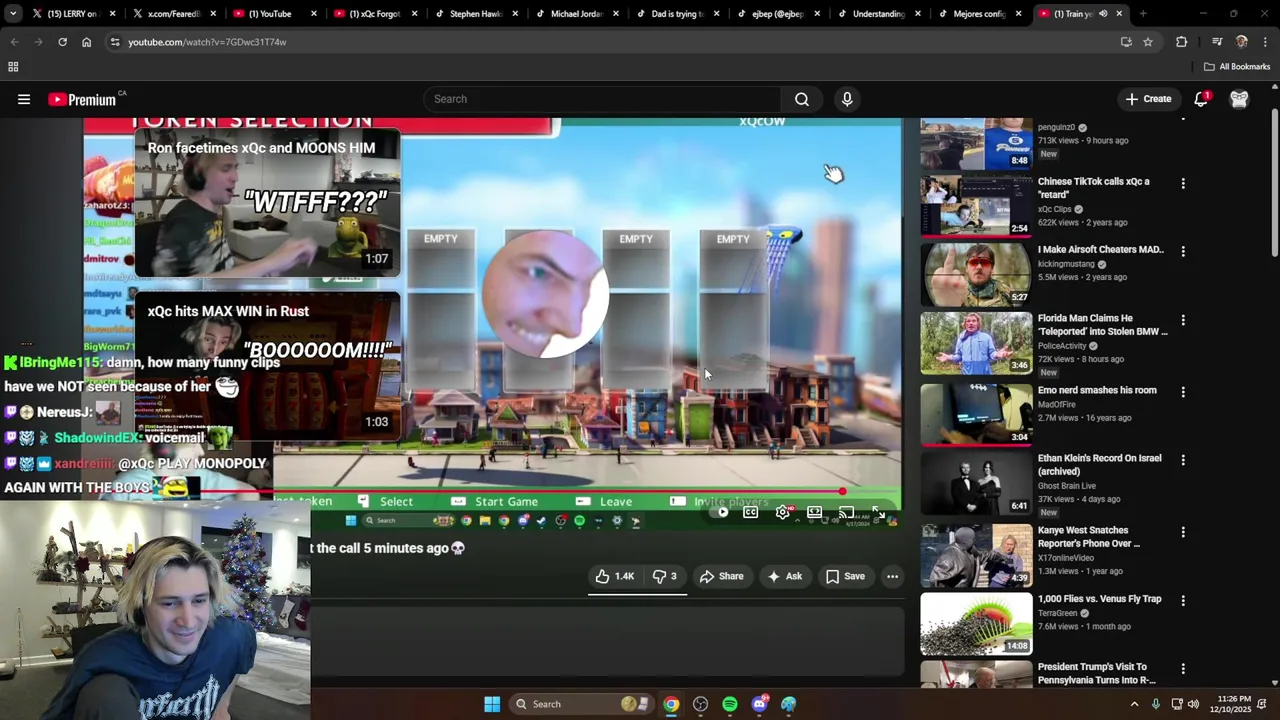Open the Windows Start menu
Image resolution: width=1280 pixels, height=720 pixels.
click(x=492, y=704)
